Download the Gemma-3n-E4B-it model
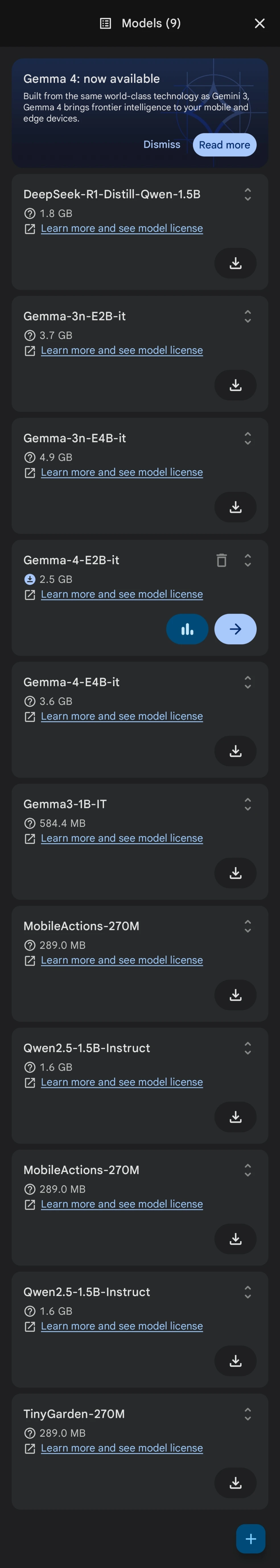Image resolution: width=280 pixels, height=1568 pixels. click(235, 507)
